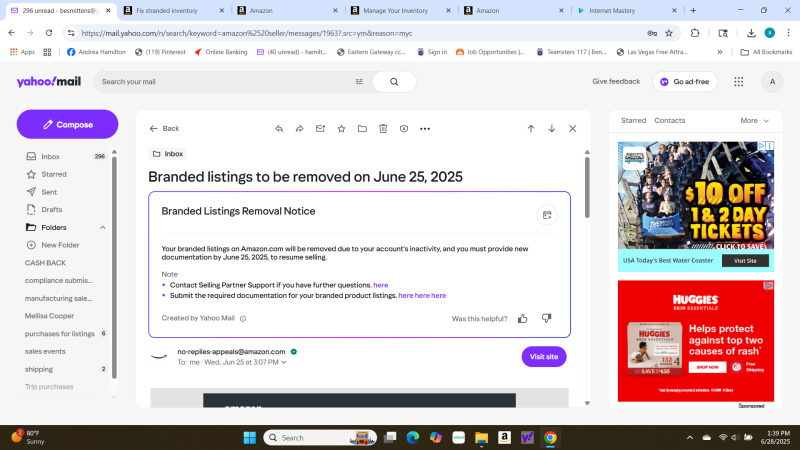This screenshot has height=450, width=800.
Task: Open Windows taskbar search box
Action: tap(310, 437)
